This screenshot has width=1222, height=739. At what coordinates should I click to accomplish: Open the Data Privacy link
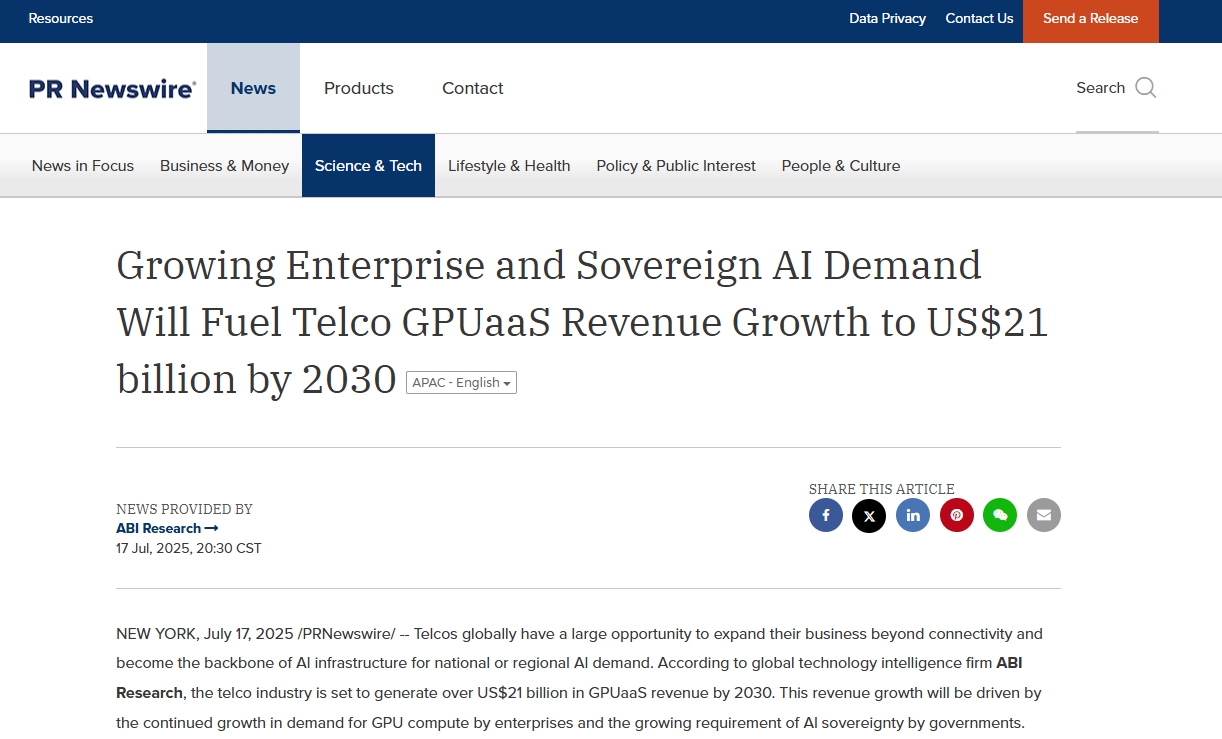click(888, 18)
